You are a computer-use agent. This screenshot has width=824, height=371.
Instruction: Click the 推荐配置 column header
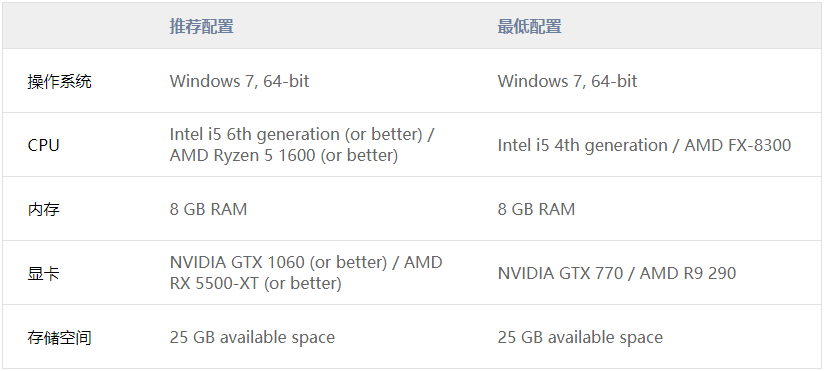[x=201, y=26]
